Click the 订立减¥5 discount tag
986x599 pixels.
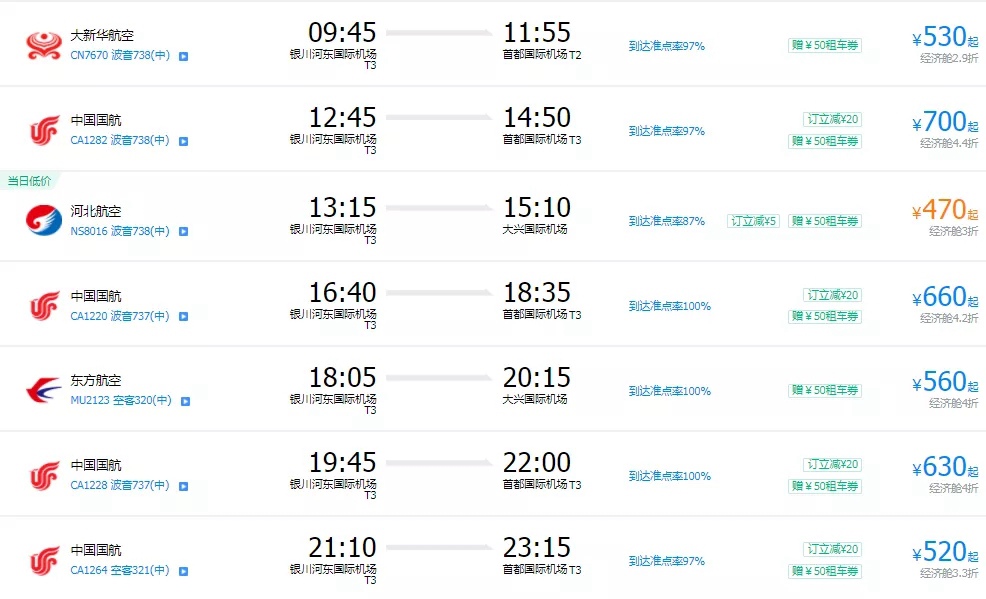753,221
